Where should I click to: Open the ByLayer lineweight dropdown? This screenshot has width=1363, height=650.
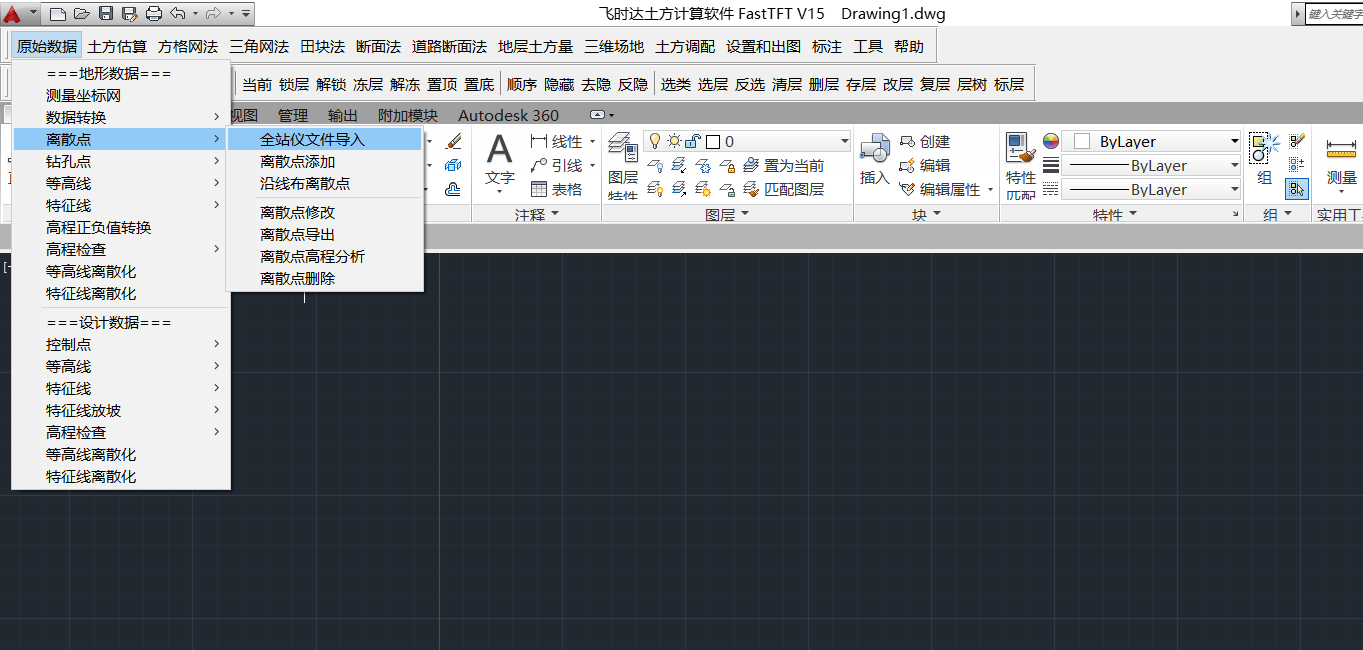[1234, 166]
